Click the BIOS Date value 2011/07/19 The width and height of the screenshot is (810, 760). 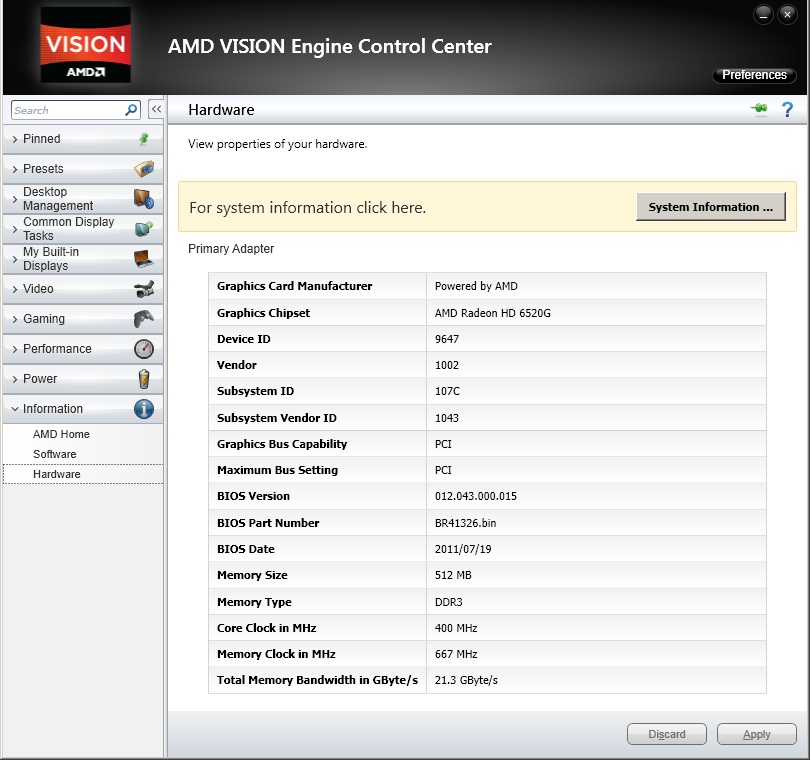tap(463, 549)
